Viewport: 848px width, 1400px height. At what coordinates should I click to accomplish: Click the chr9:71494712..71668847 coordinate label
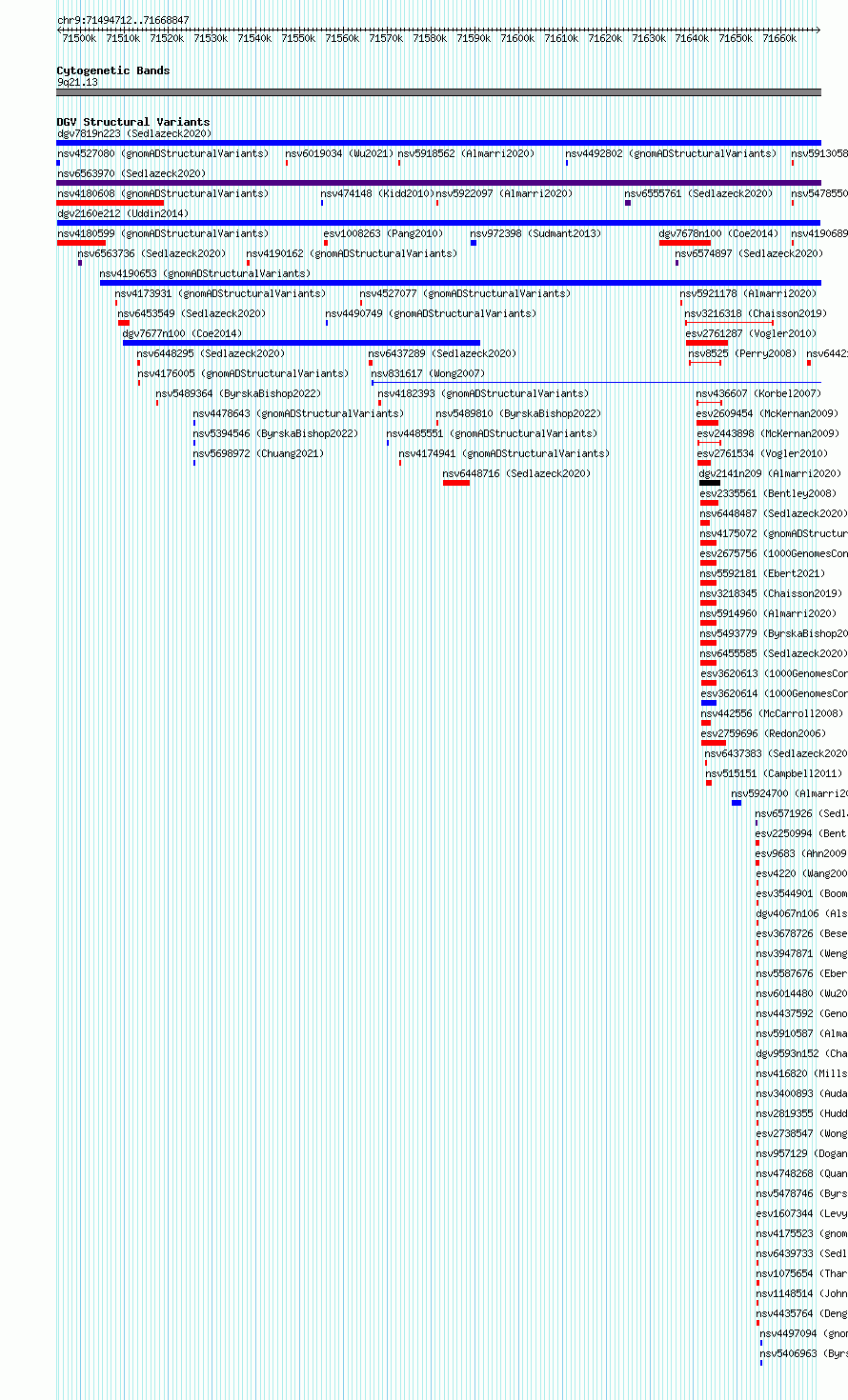123,20
